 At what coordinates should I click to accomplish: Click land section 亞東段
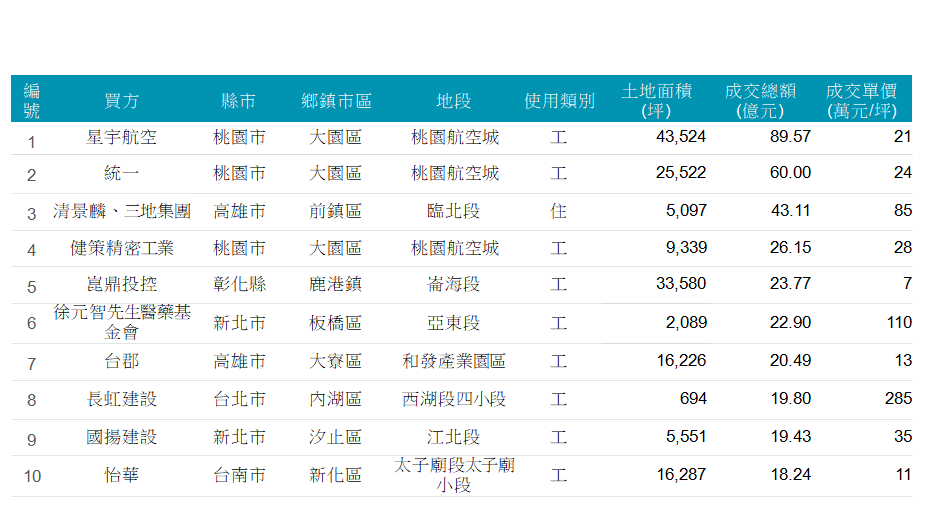pos(454,323)
